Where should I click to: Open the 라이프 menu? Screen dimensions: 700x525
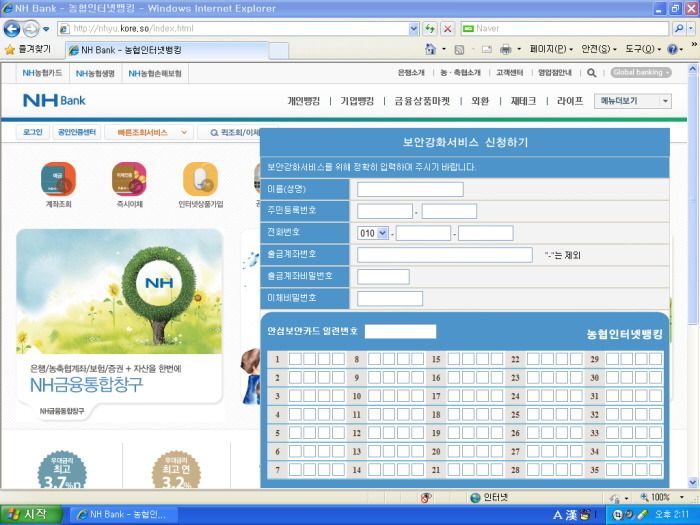570,101
